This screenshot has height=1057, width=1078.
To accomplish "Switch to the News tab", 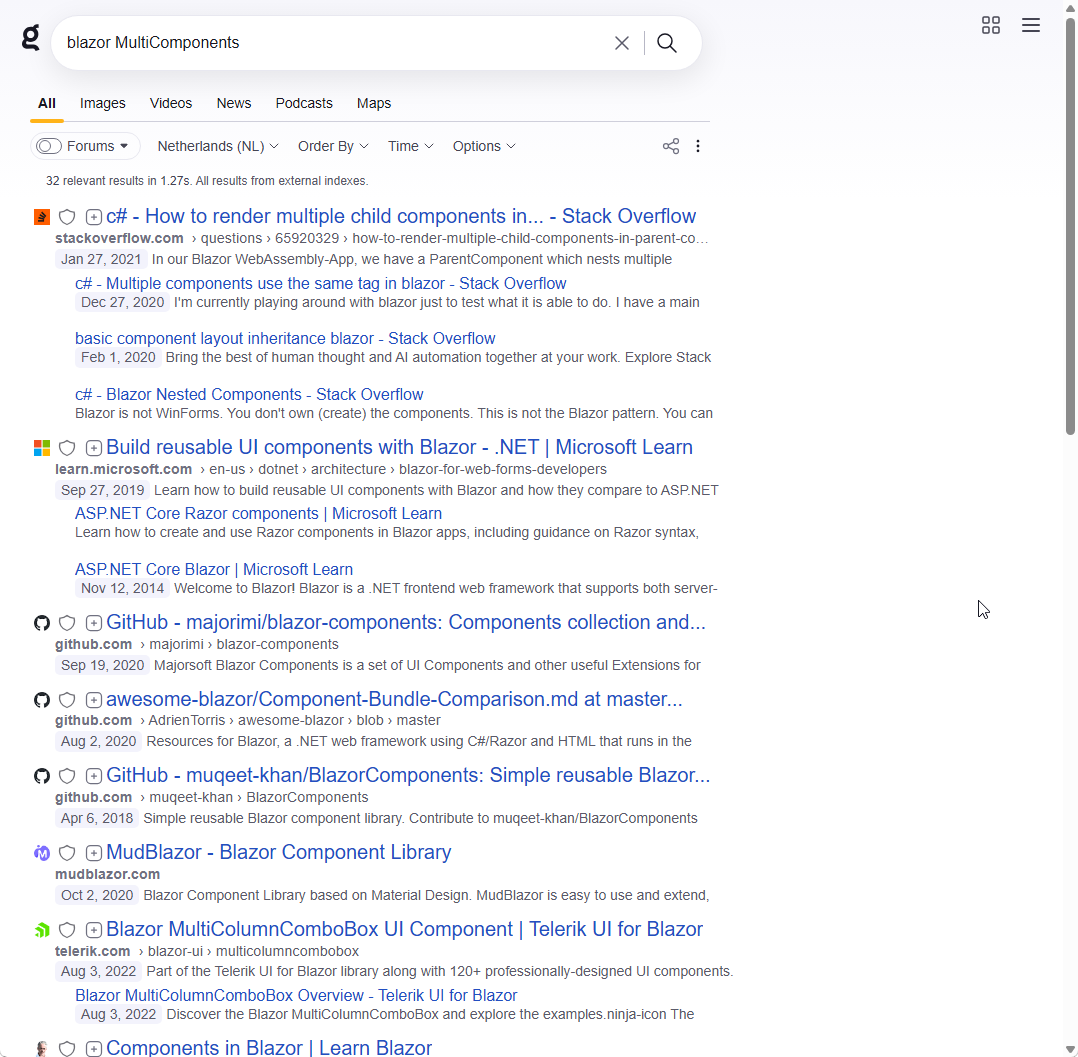I will (x=234, y=103).
